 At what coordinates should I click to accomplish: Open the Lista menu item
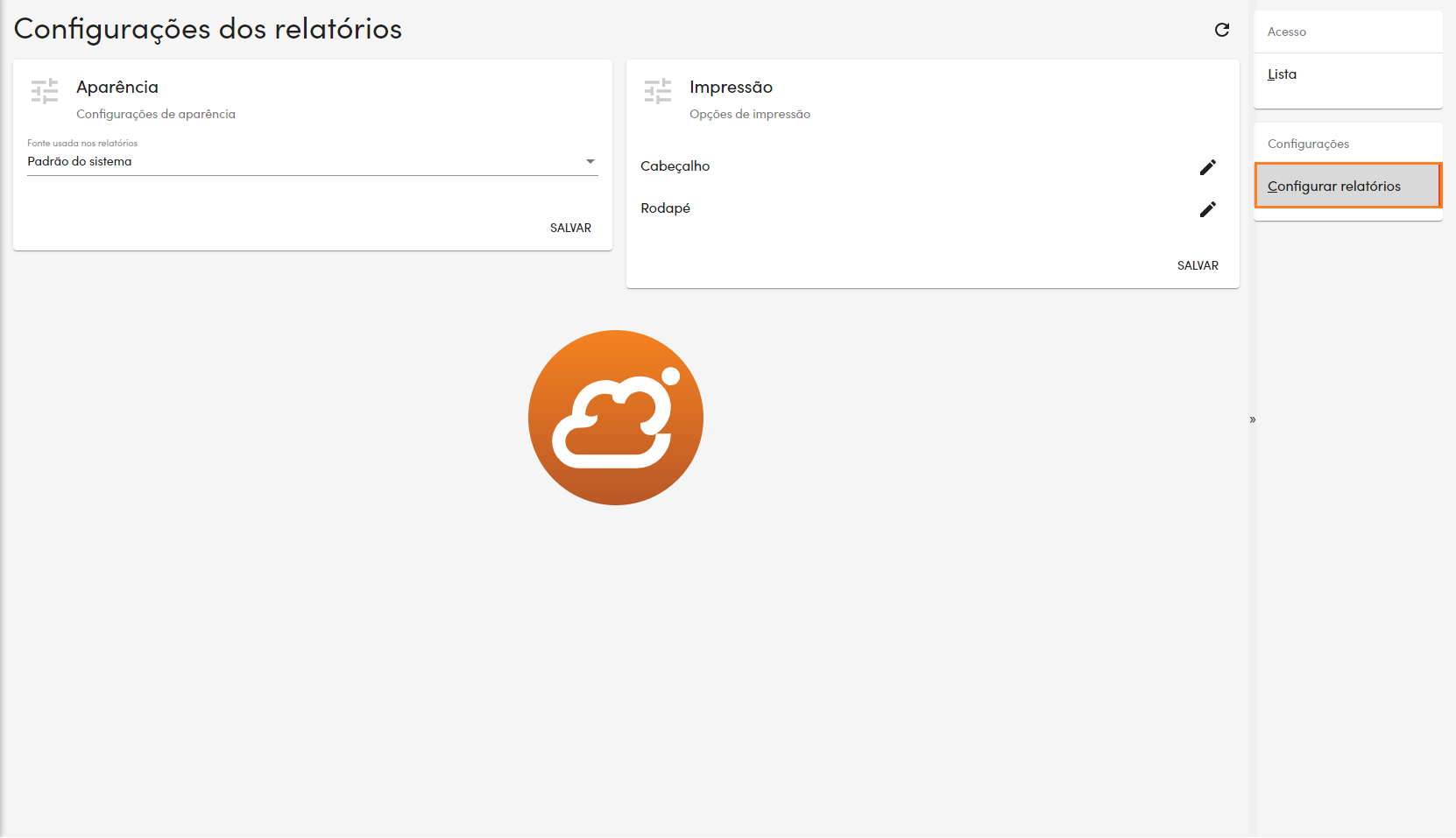[1348, 74]
